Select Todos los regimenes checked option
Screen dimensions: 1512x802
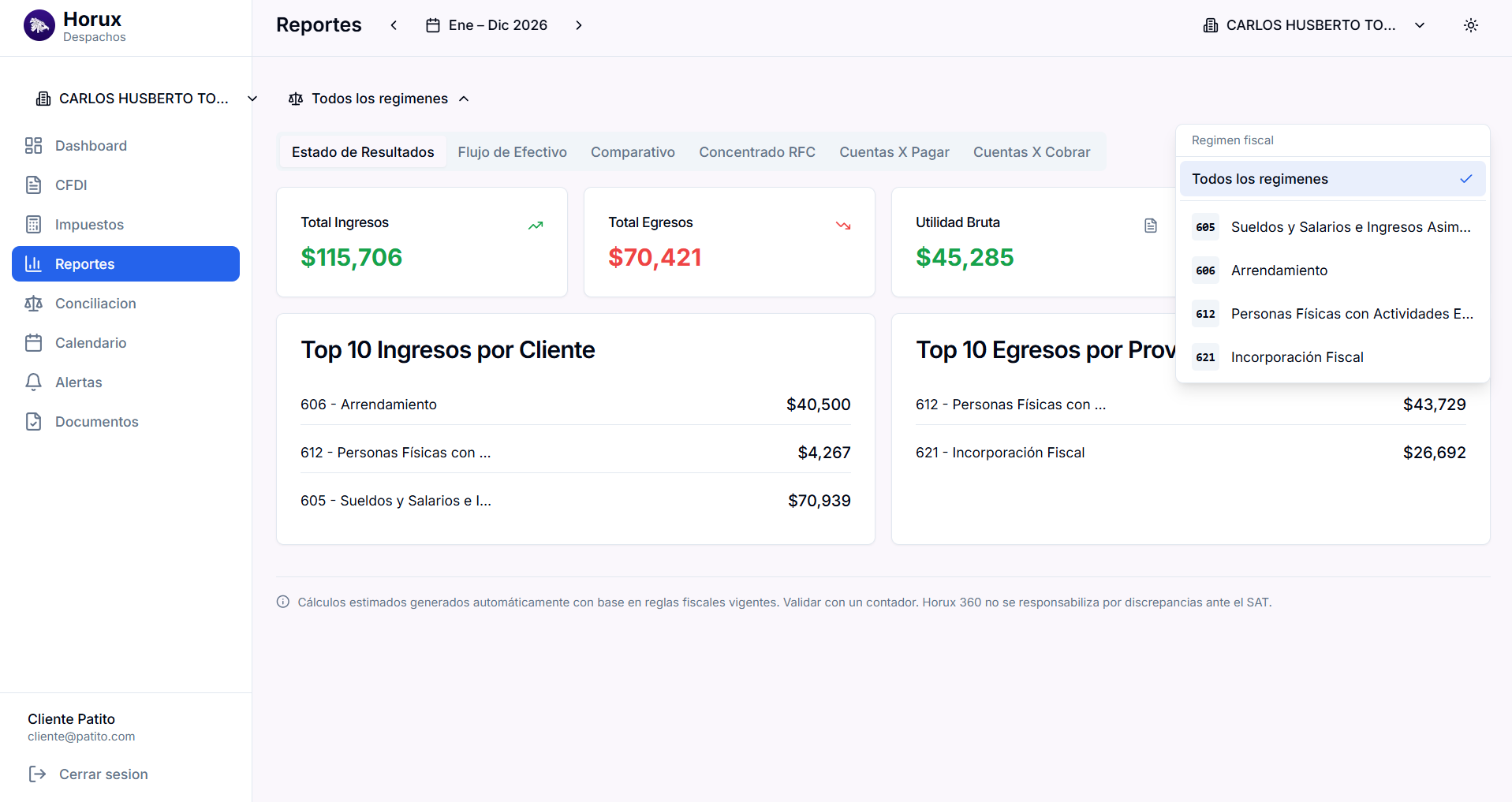pyautogui.click(x=1332, y=179)
